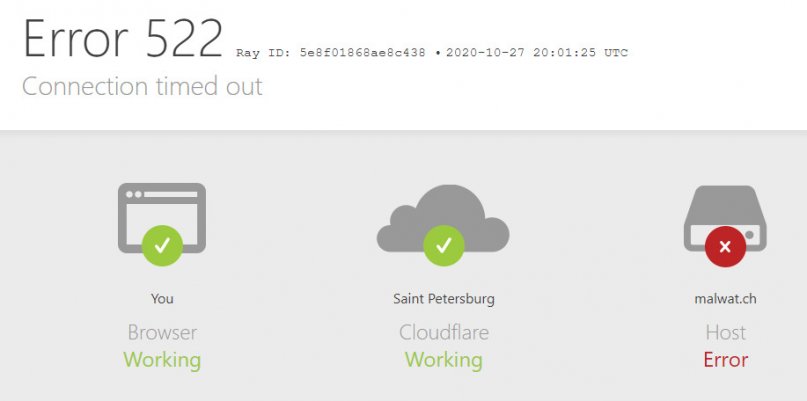Click the malwat.ch host name
The image size is (807, 401).
(x=725, y=299)
